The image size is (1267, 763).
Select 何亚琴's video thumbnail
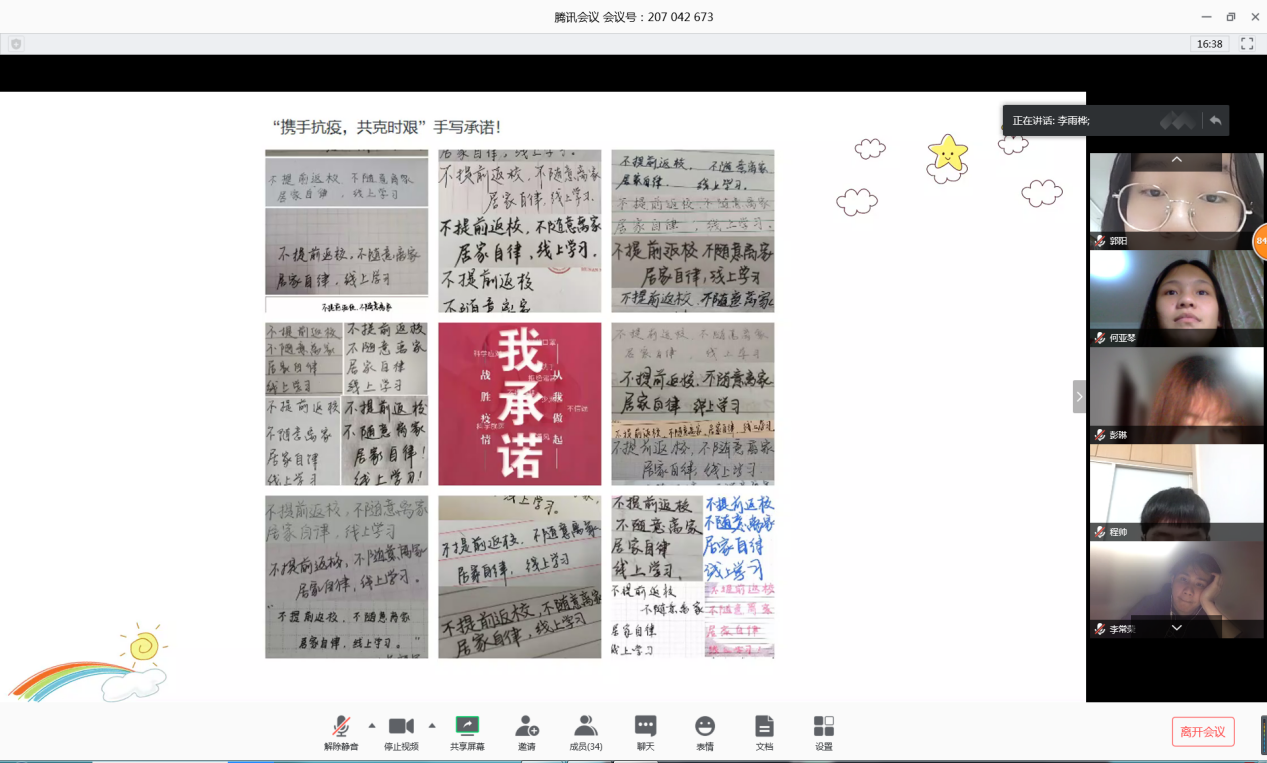1176,296
